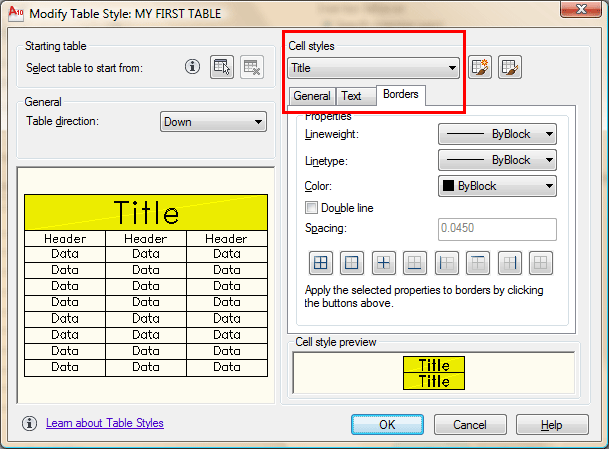This screenshot has width=609, height=449.
Task: Expand the Cell styles Title dropdown
Action: [x=373, y=69]
